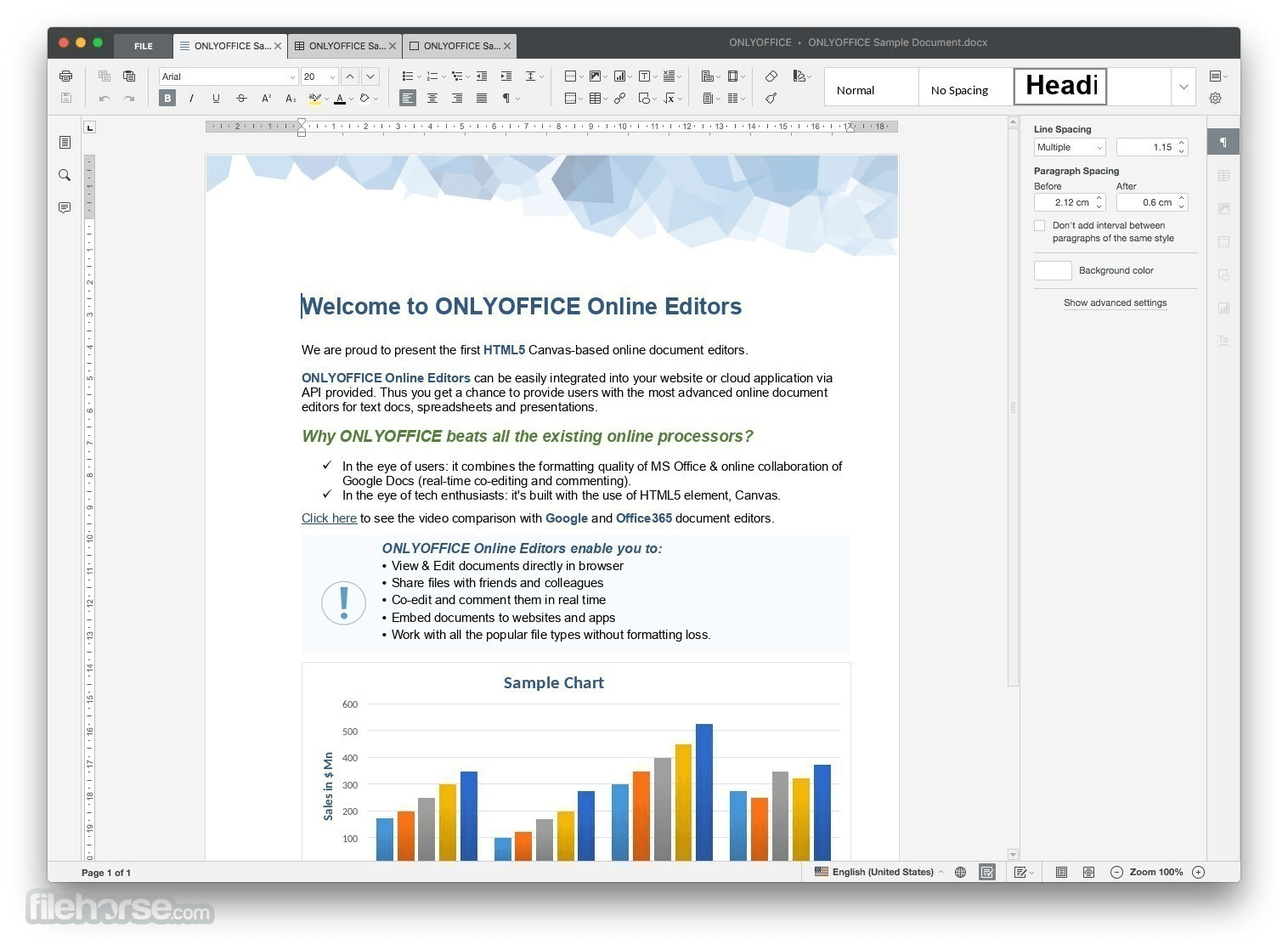Undo the last action
Image resolution: width=1288 pixels, height=950 pixels.
[105, 99]
